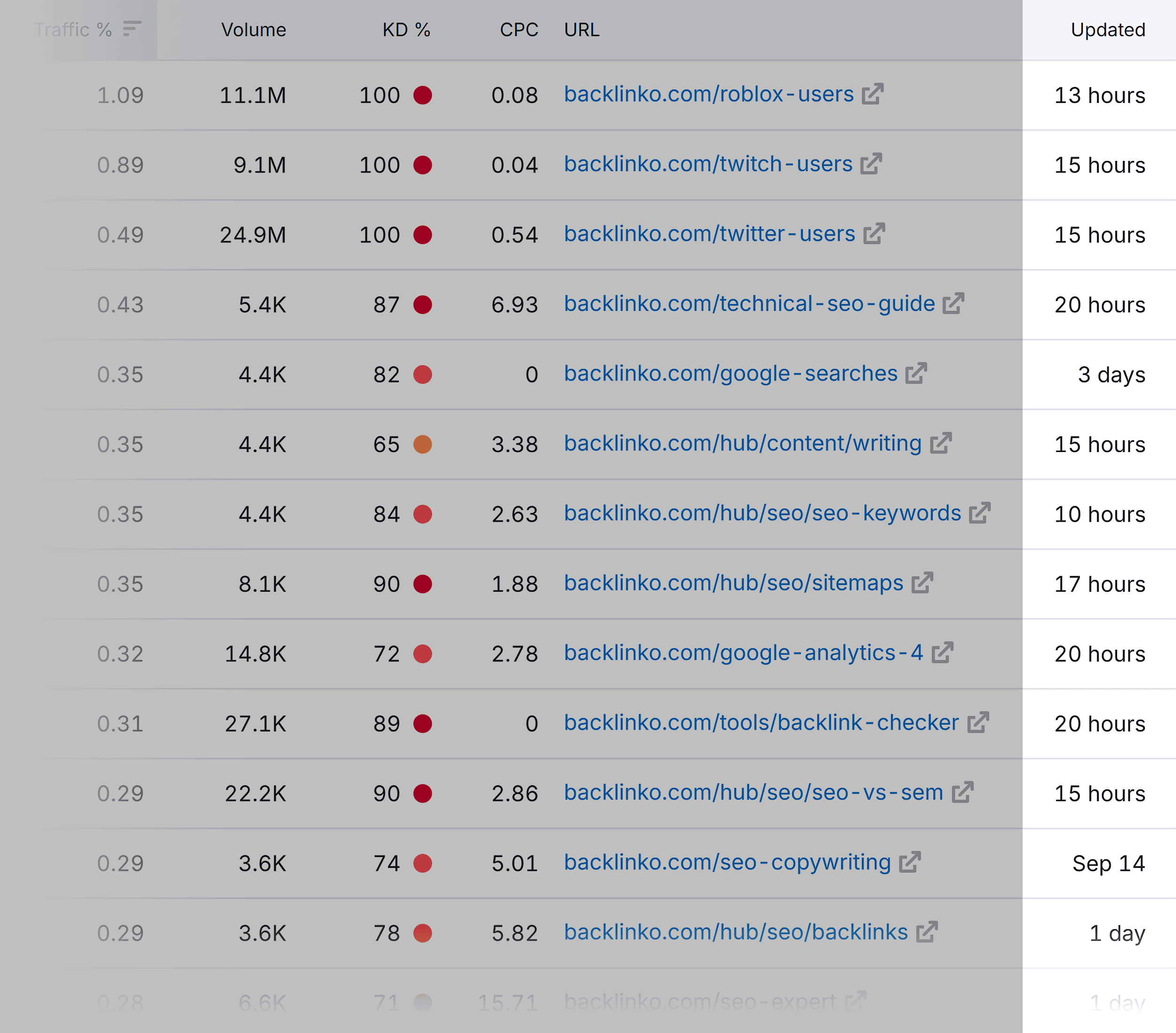Open external link icon for roblox-users
The height and width of the screenshot is (1033, 1176).
coord(872,94)
